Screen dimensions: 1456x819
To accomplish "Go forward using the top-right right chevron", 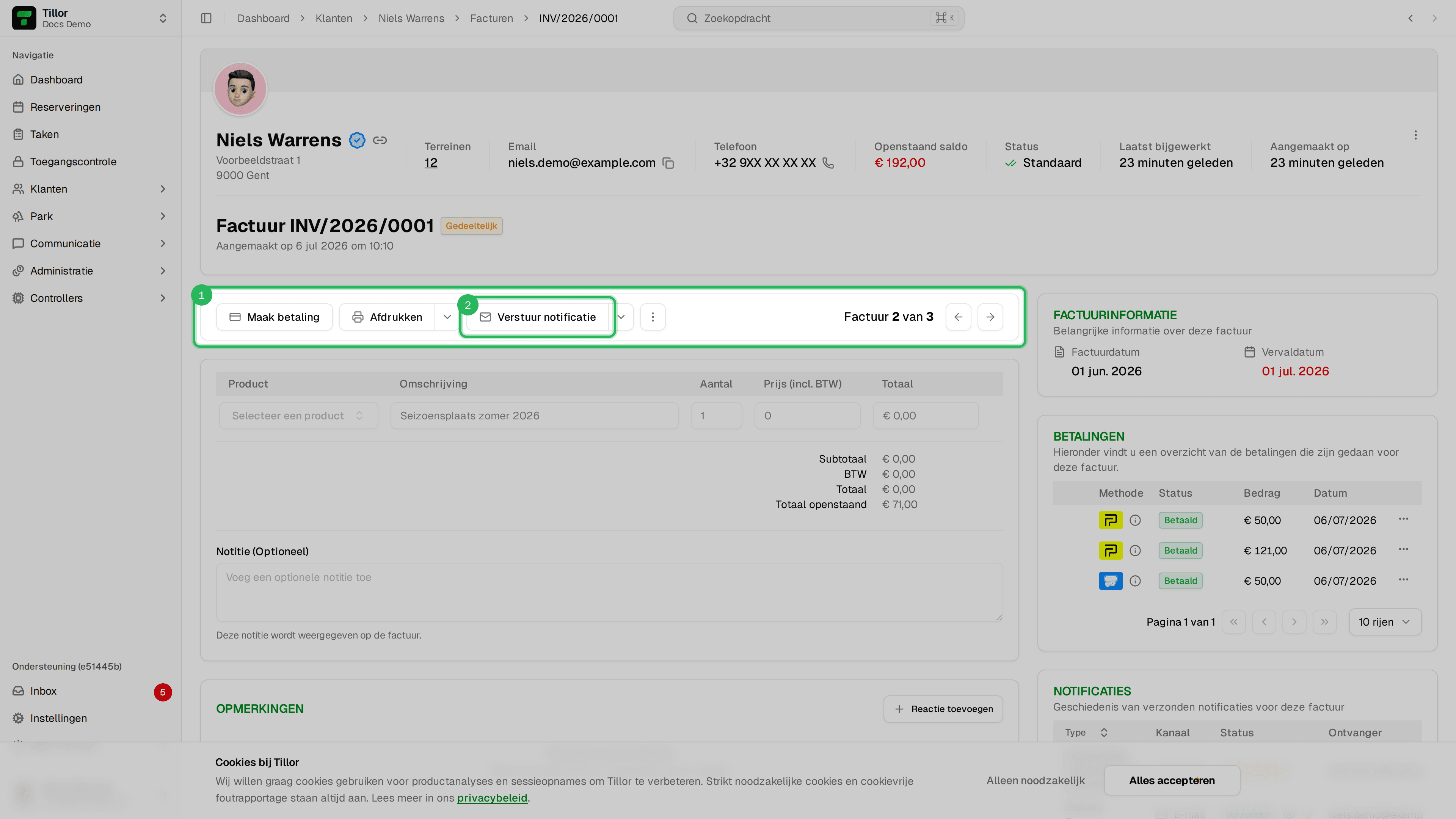I will (x=1434, y=18).
